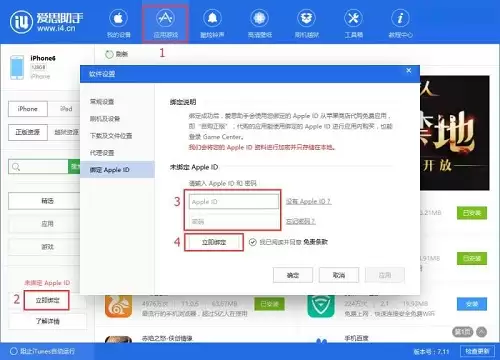
Task: Click Learn Details (了解详情) button
Action: 47,321
